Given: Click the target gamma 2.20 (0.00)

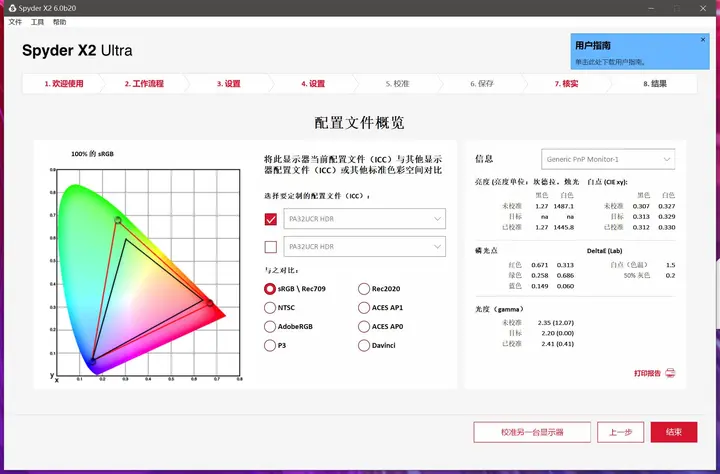Looking at the screenshot, I should pos(556,333).
